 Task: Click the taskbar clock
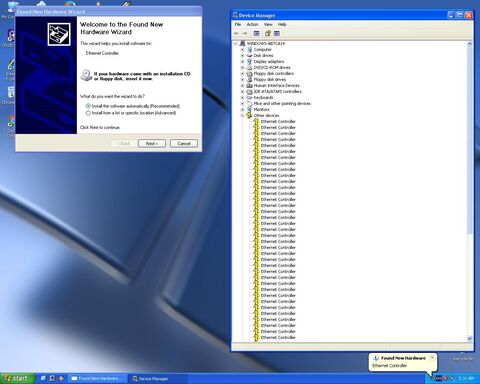click(466, 378)
